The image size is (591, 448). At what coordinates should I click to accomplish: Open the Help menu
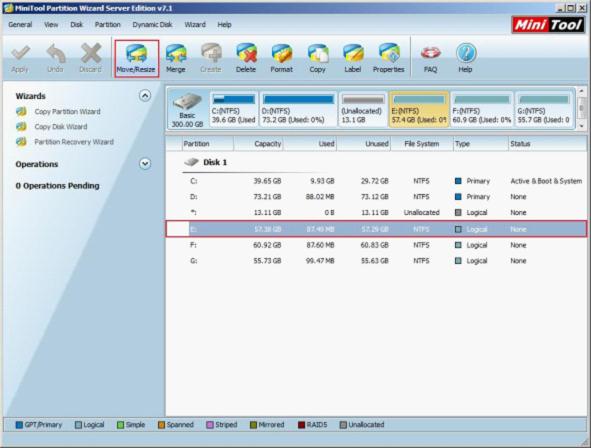[224, 24]
